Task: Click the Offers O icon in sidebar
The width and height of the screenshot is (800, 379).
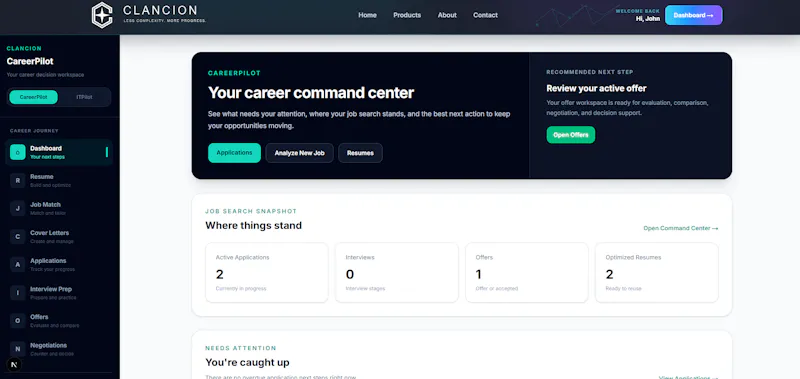Action: point(17,321)
